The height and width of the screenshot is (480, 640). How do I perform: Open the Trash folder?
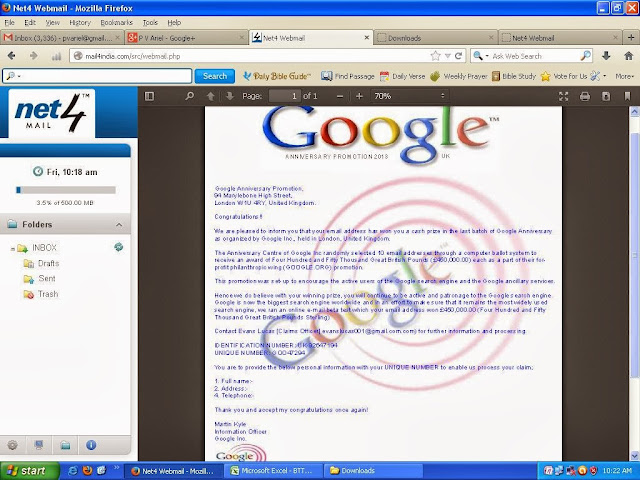(48, 294)
